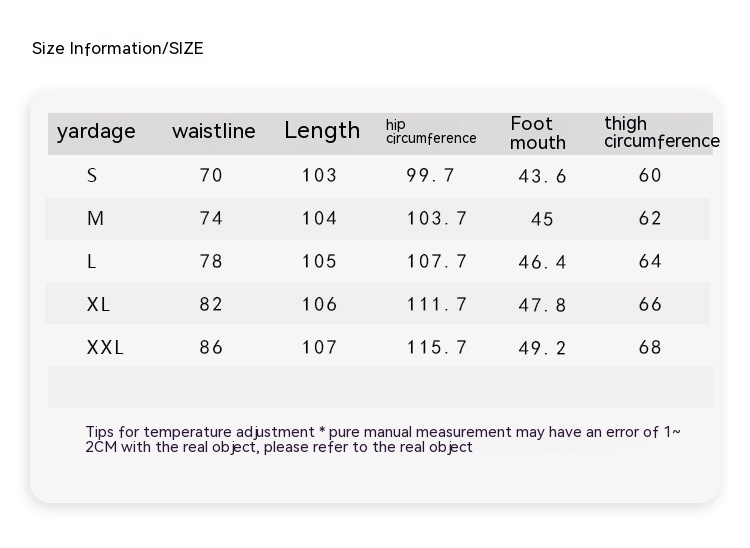The width and height of the screenshot is (750, 548).
Task: Select the waistline value 86
Action: click(211, 347)
